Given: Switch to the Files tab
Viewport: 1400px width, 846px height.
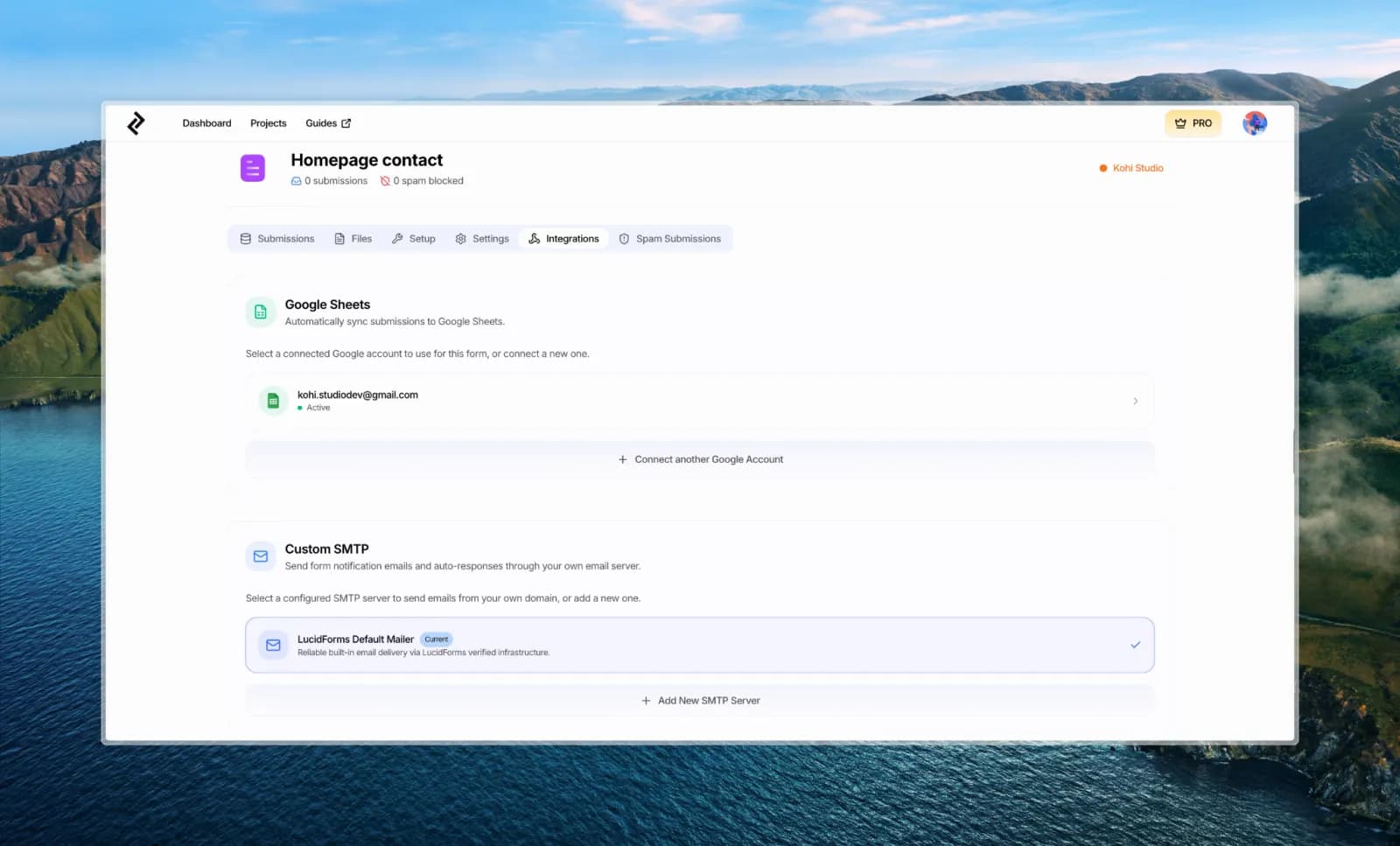Looking at the screenshot, I should pos(353,239).
